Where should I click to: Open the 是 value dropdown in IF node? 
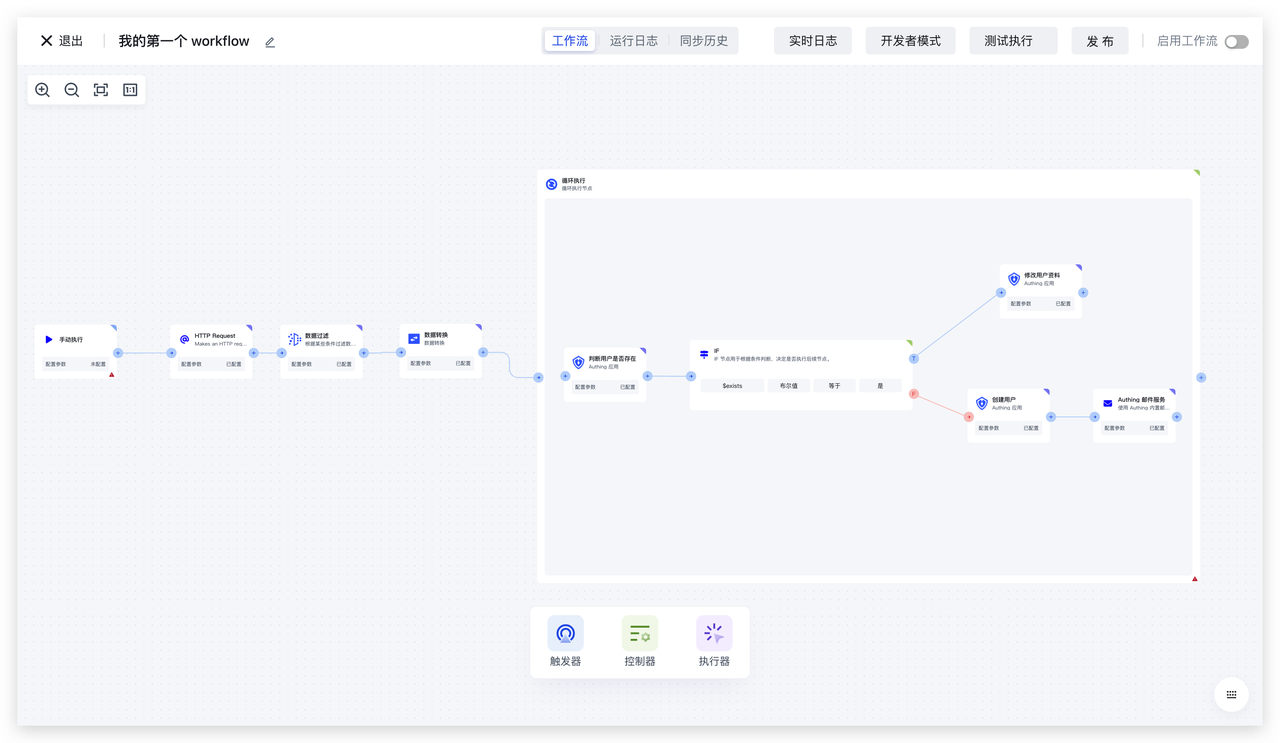pos(880,386)
